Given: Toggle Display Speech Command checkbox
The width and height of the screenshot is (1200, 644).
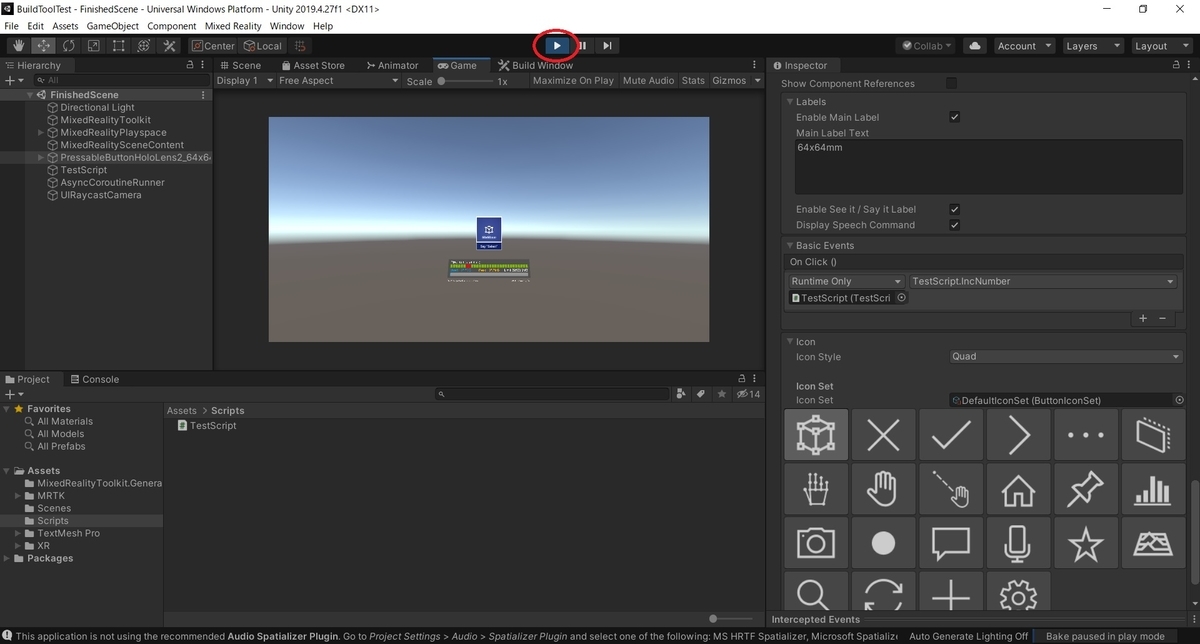Looking at the screenshot, I should 954,225.
